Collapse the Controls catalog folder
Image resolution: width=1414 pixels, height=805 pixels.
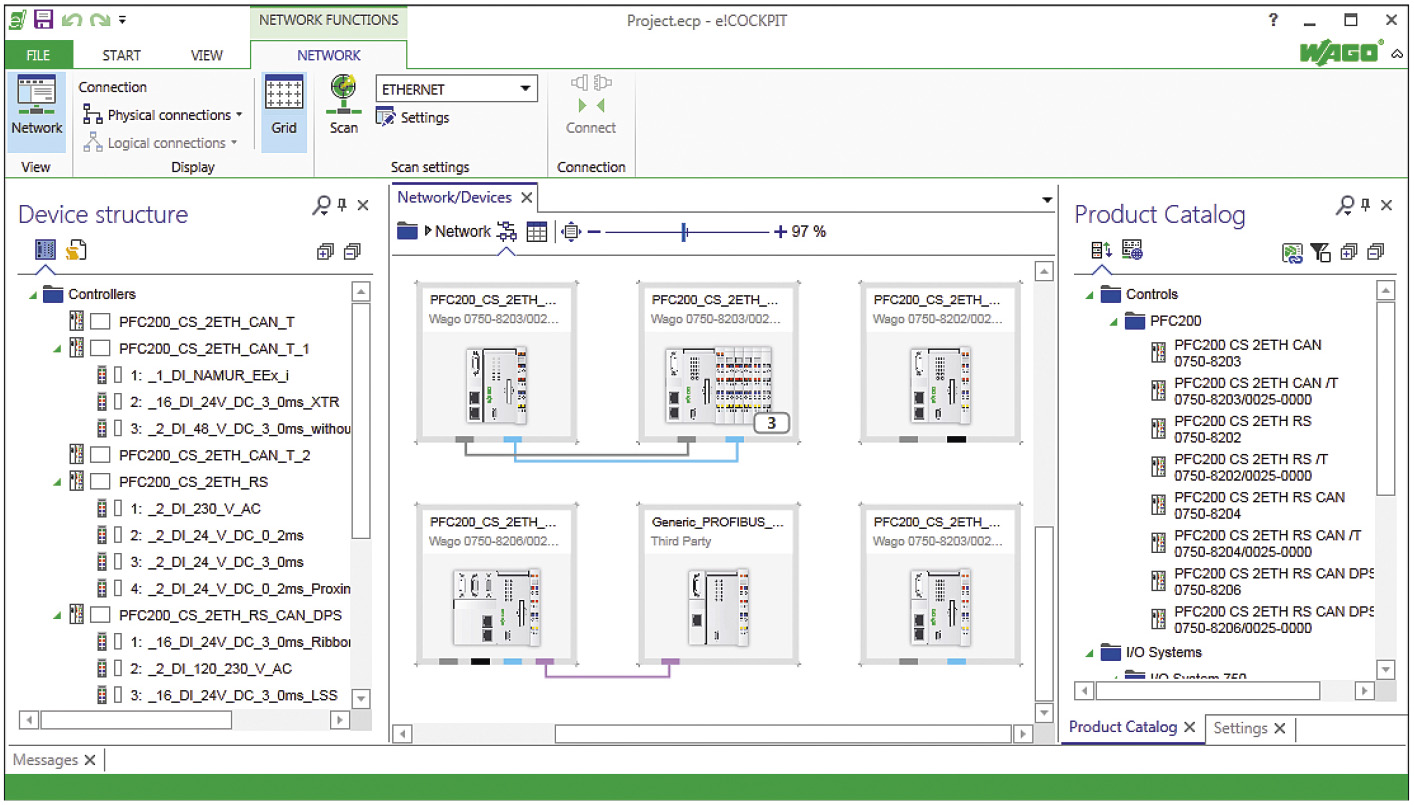tap(1090, 295)
